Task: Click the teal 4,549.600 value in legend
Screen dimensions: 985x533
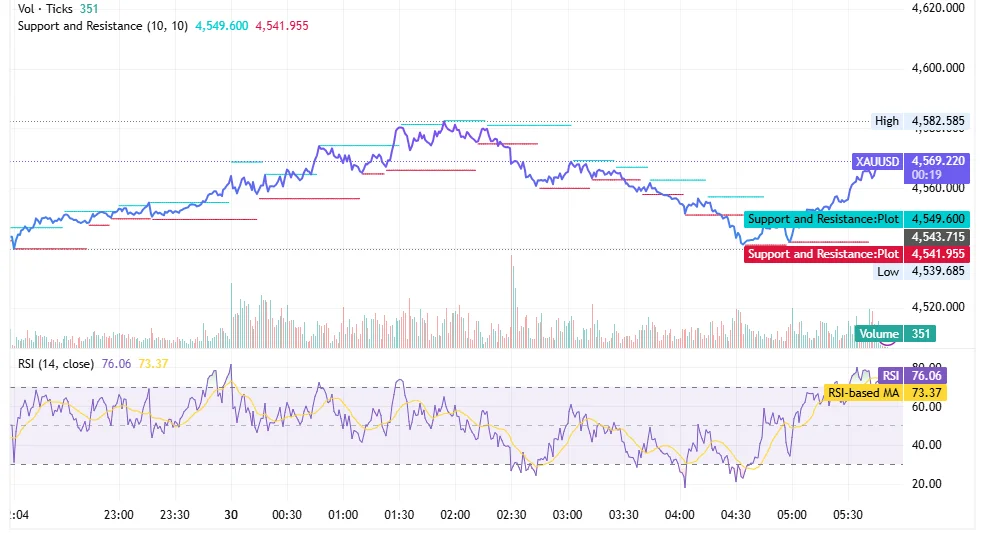Action: click(x=223, y=25)
